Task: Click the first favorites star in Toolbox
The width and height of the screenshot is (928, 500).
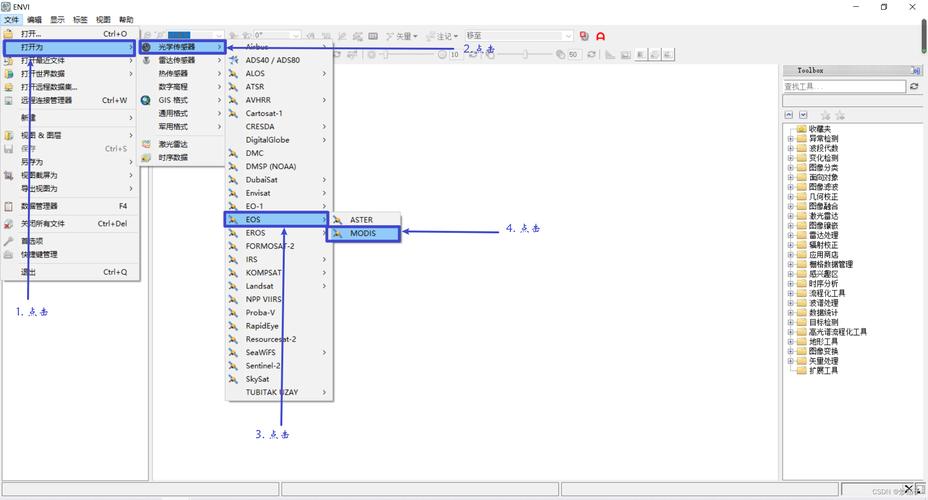Action: tap(825, 115)
